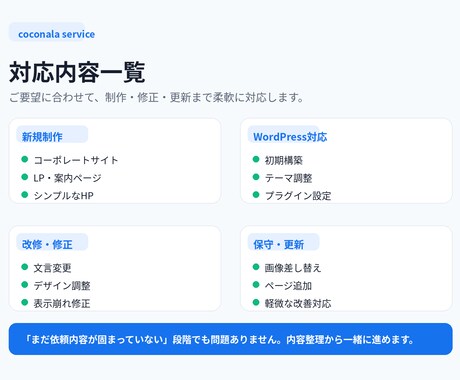Click the green bullet beside ページ追加
Screen dimensions: 460x380
(256, 285)
